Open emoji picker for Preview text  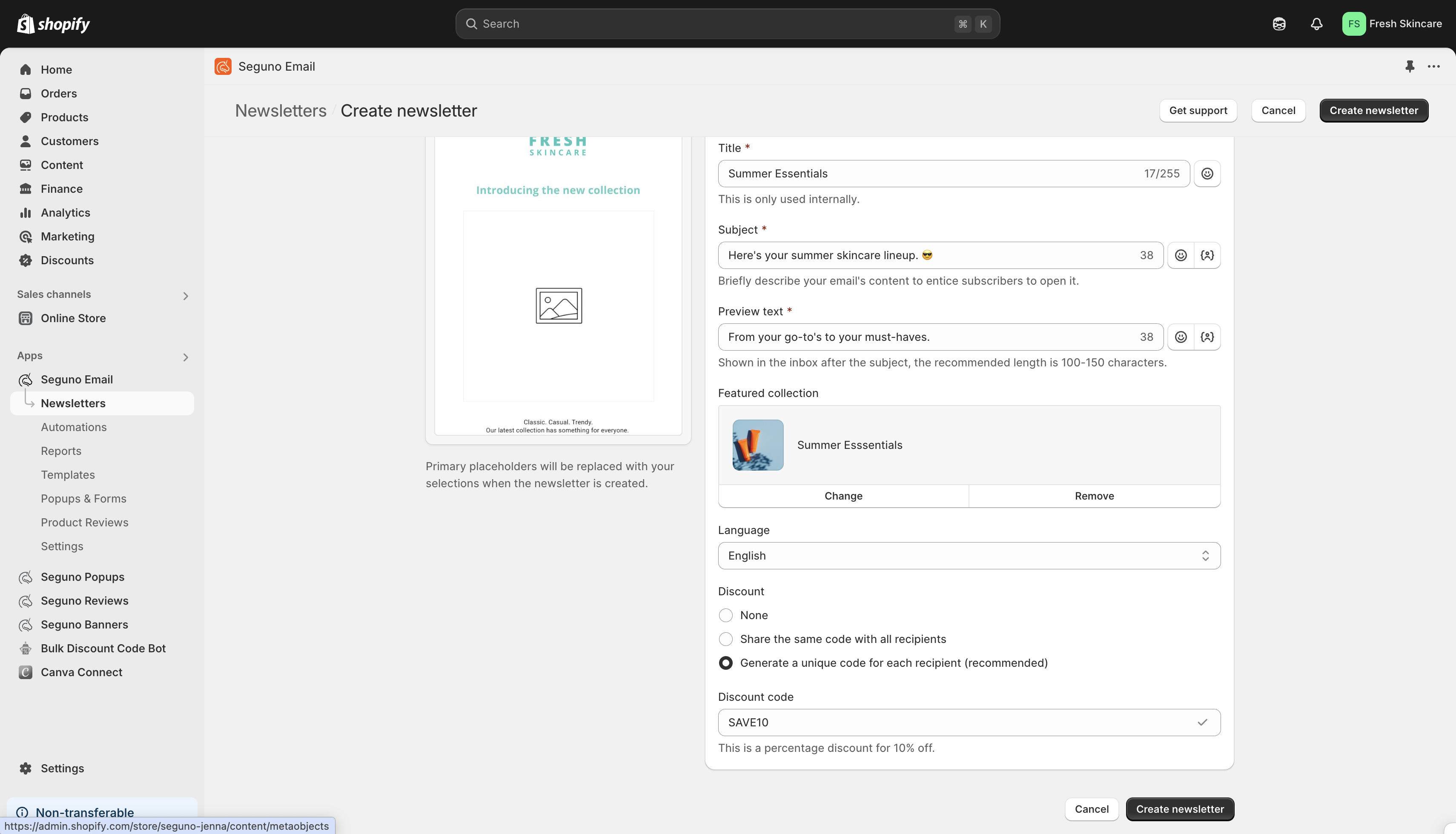pos(1181,337)
